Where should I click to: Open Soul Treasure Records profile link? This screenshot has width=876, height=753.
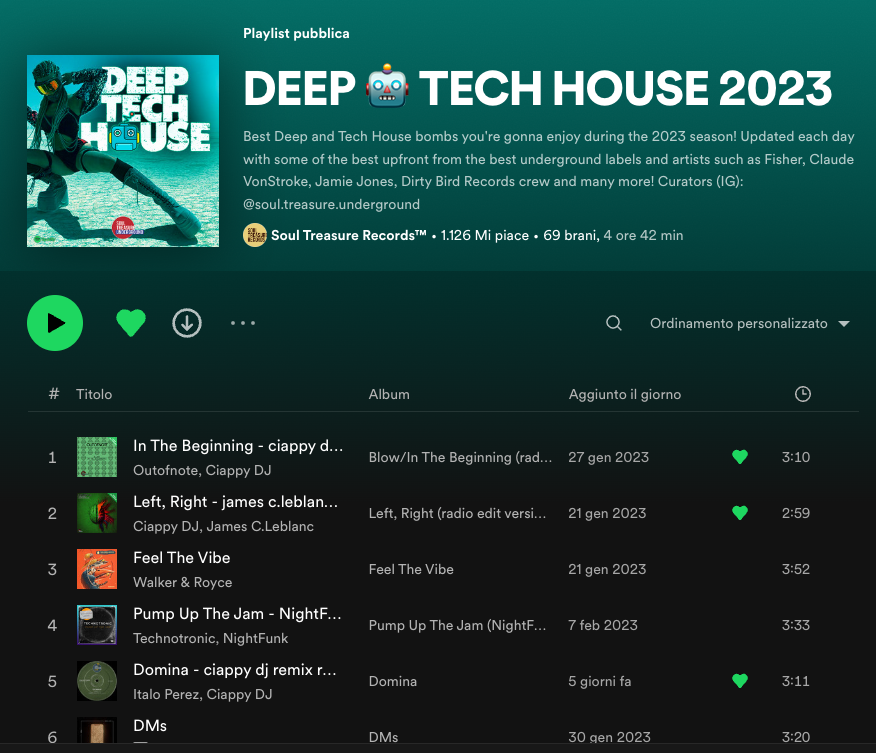(x=348, y=236)
